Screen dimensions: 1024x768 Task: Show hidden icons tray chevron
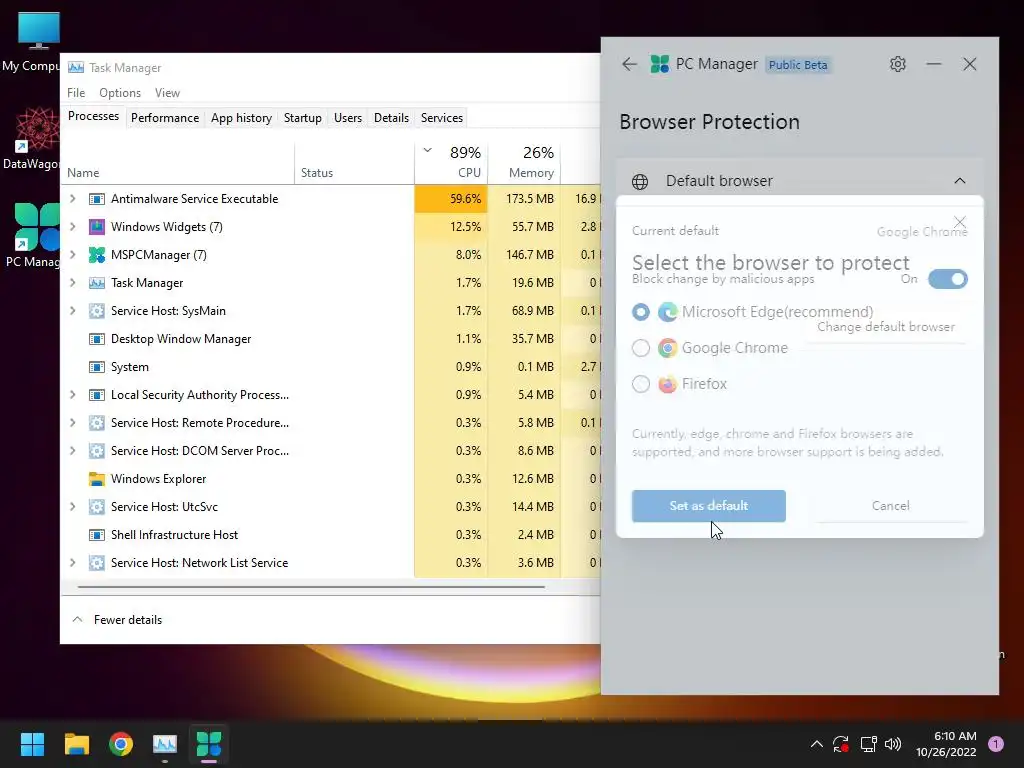click(816, 744)
